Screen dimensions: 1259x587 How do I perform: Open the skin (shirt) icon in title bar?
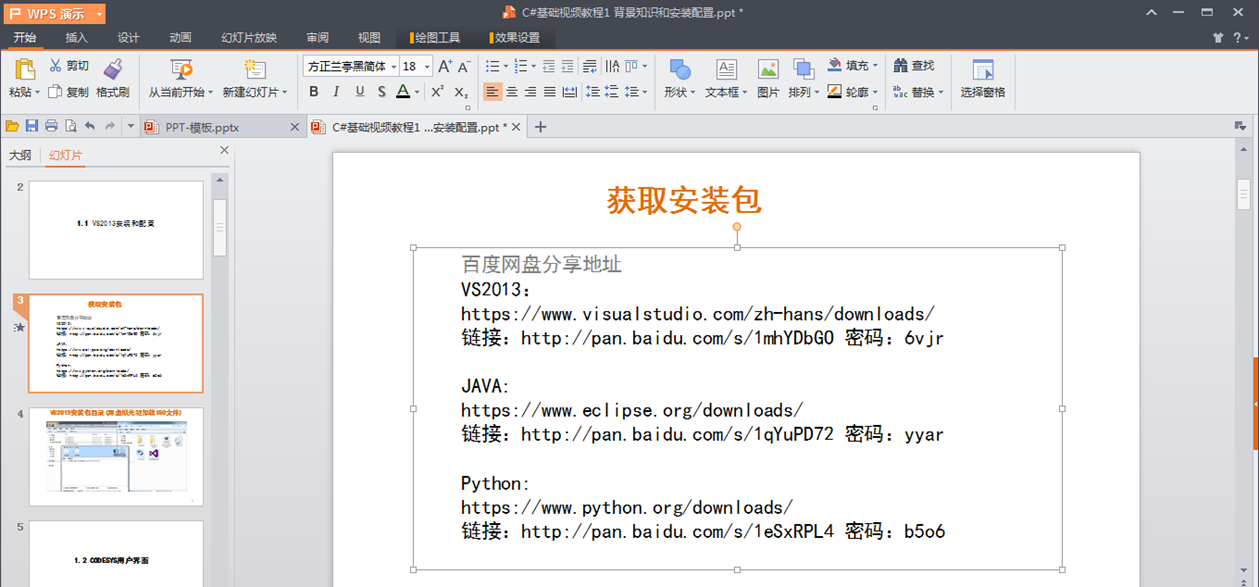point(1218,38)
